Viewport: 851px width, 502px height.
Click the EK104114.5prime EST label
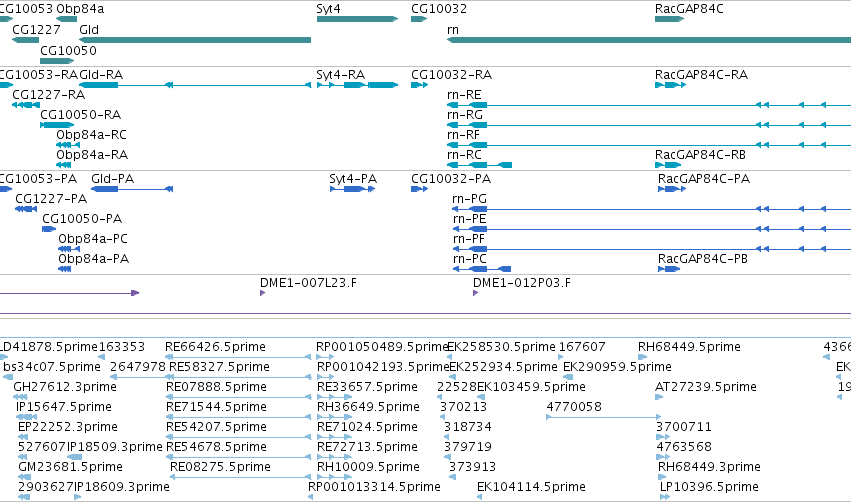[531, 487]
